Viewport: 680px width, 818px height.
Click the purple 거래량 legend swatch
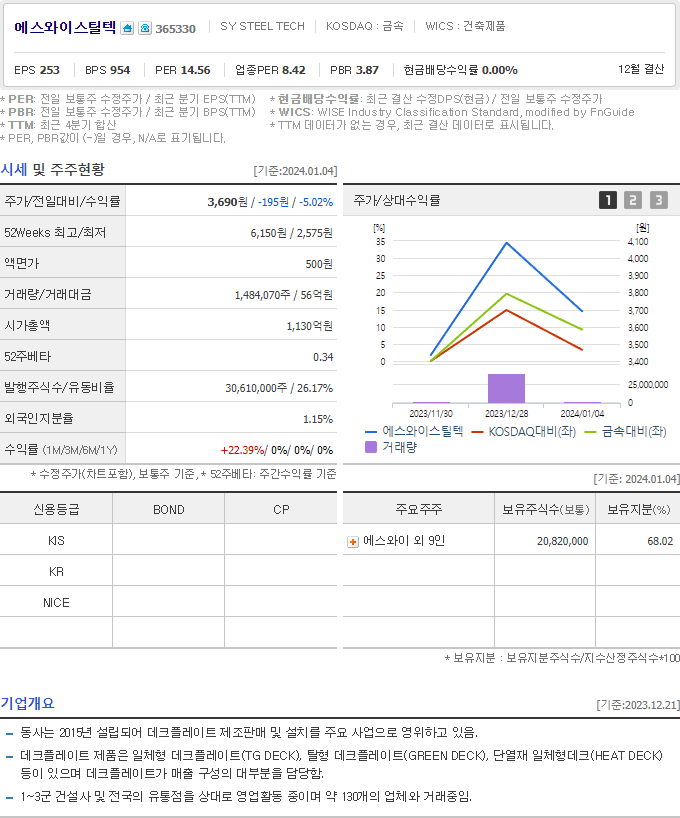(x=371, y=447)
